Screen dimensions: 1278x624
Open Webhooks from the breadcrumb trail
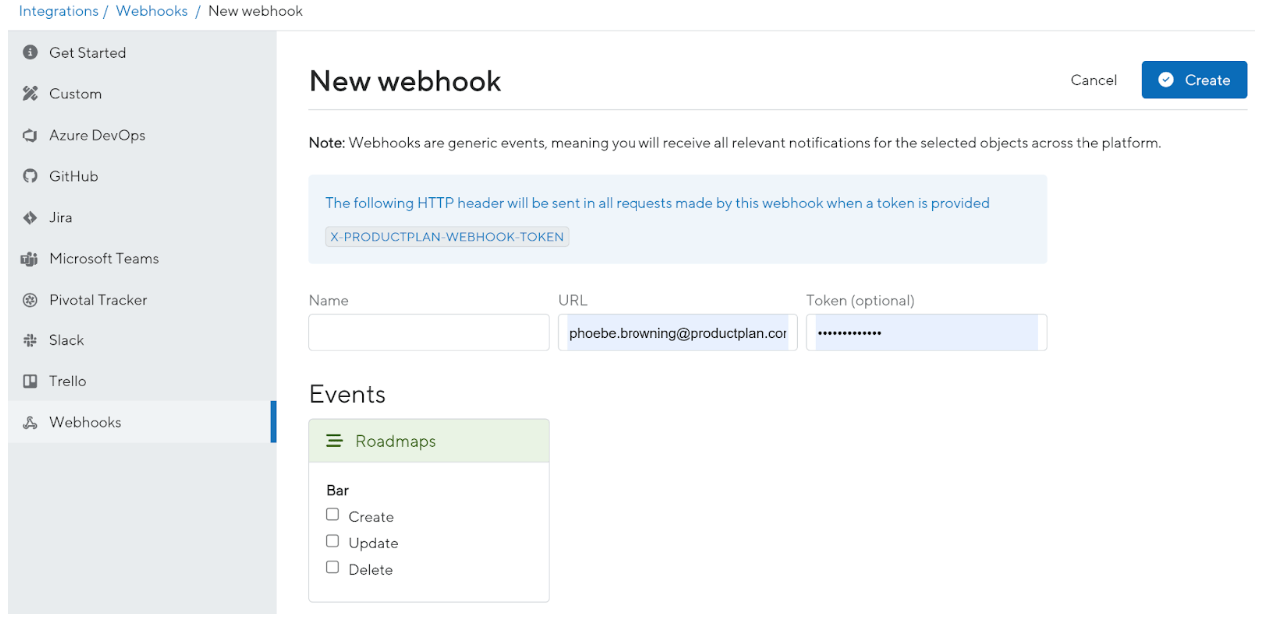[151, 11]
